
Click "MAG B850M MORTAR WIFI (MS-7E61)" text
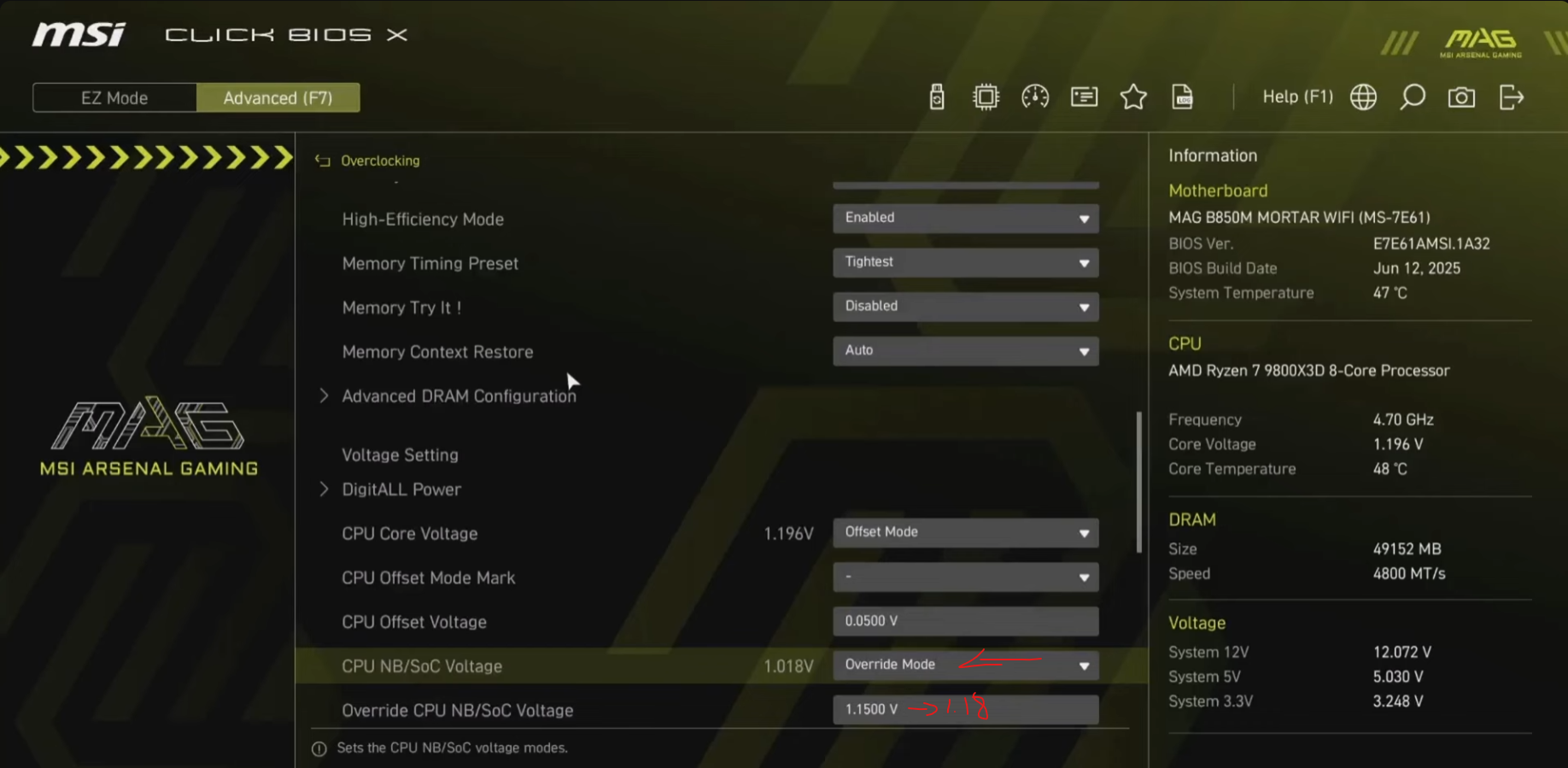tap(1299, 218)
